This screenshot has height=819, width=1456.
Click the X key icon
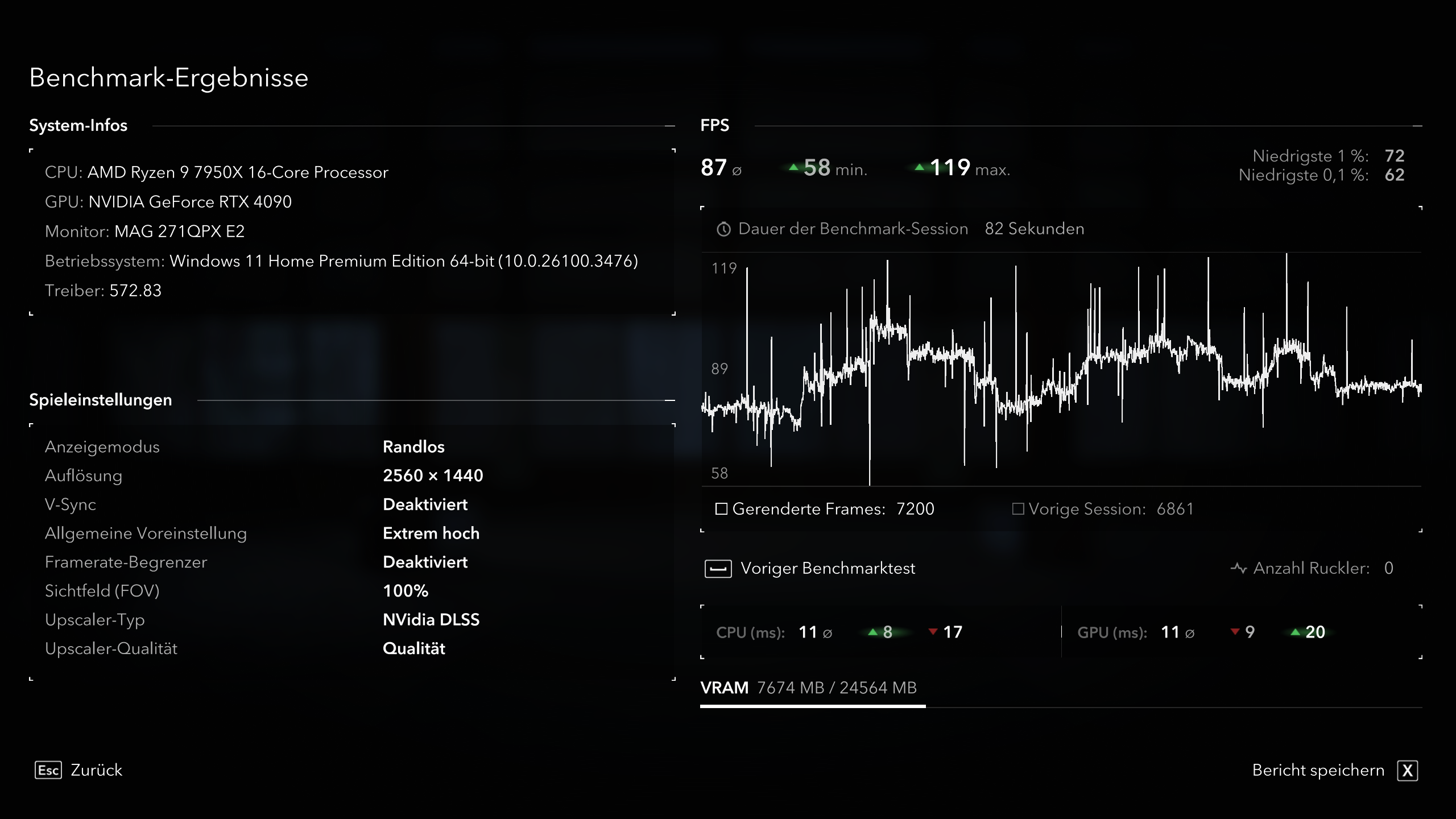1408,771
